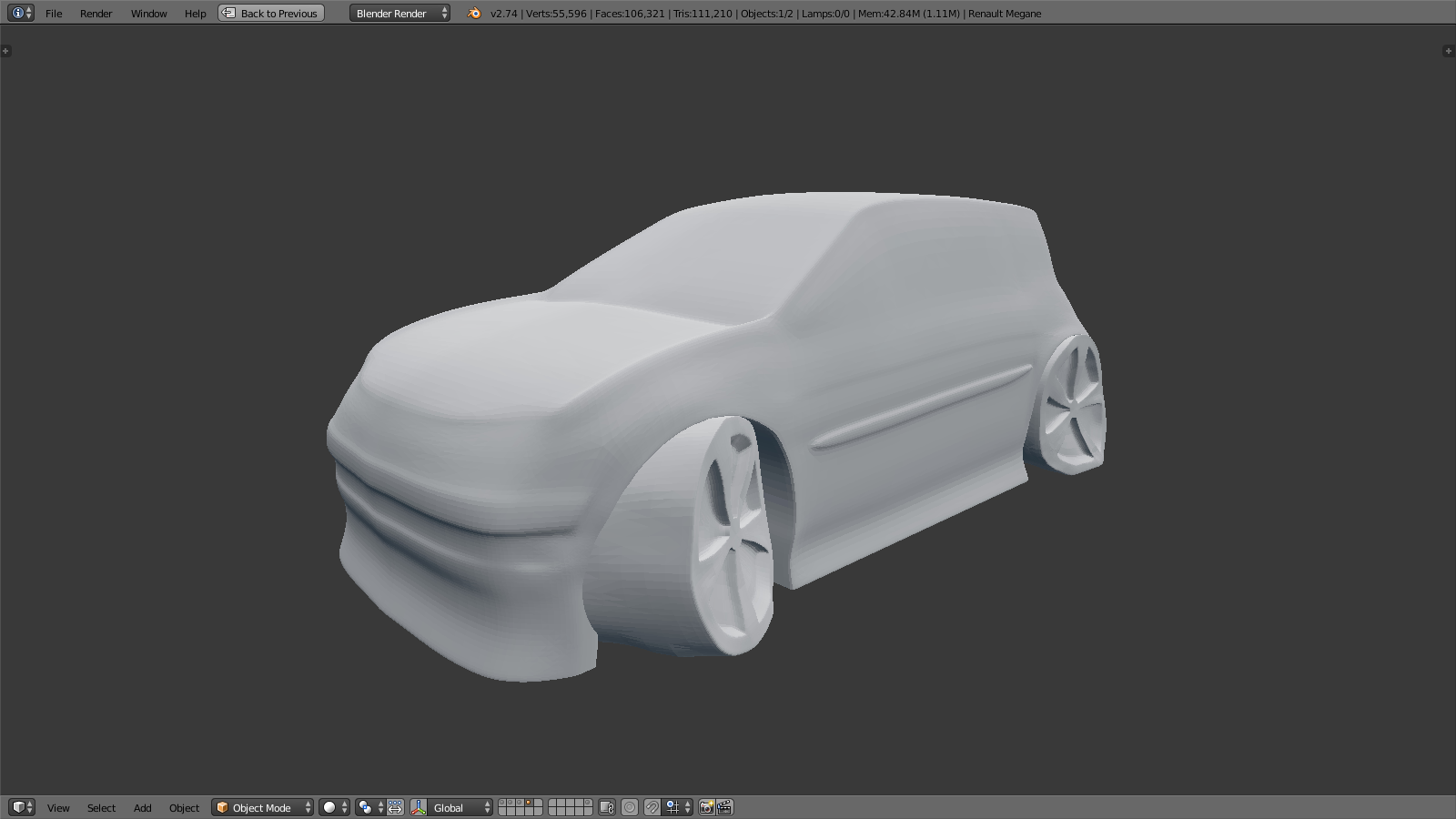This screenshot has height=819, width=1456.
Task: Render OpenGL animation of viewport
Action: pos(724,807)
